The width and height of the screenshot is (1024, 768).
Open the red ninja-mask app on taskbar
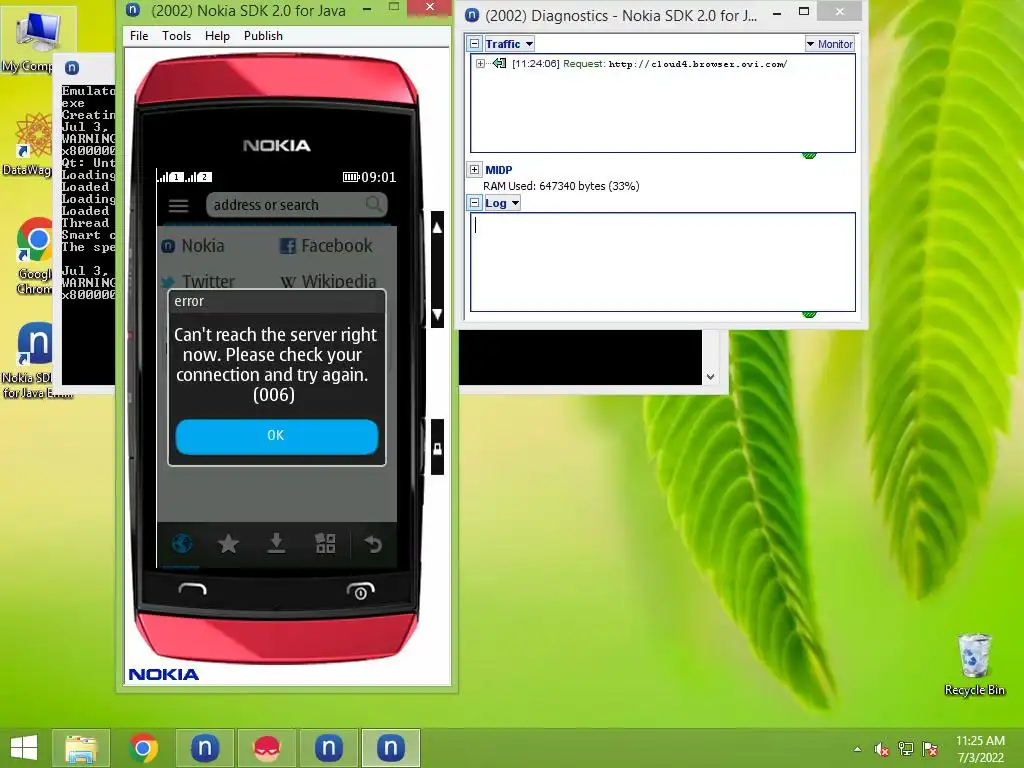pos(267,748)
